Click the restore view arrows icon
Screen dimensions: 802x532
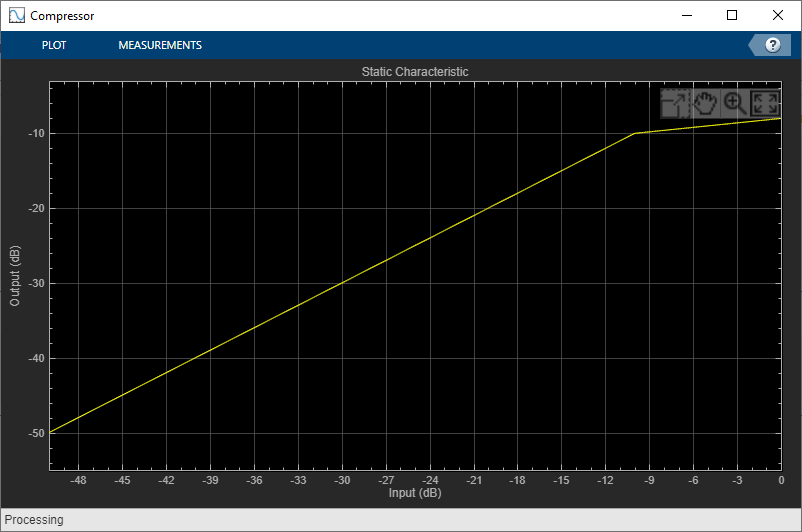(765, 103)
